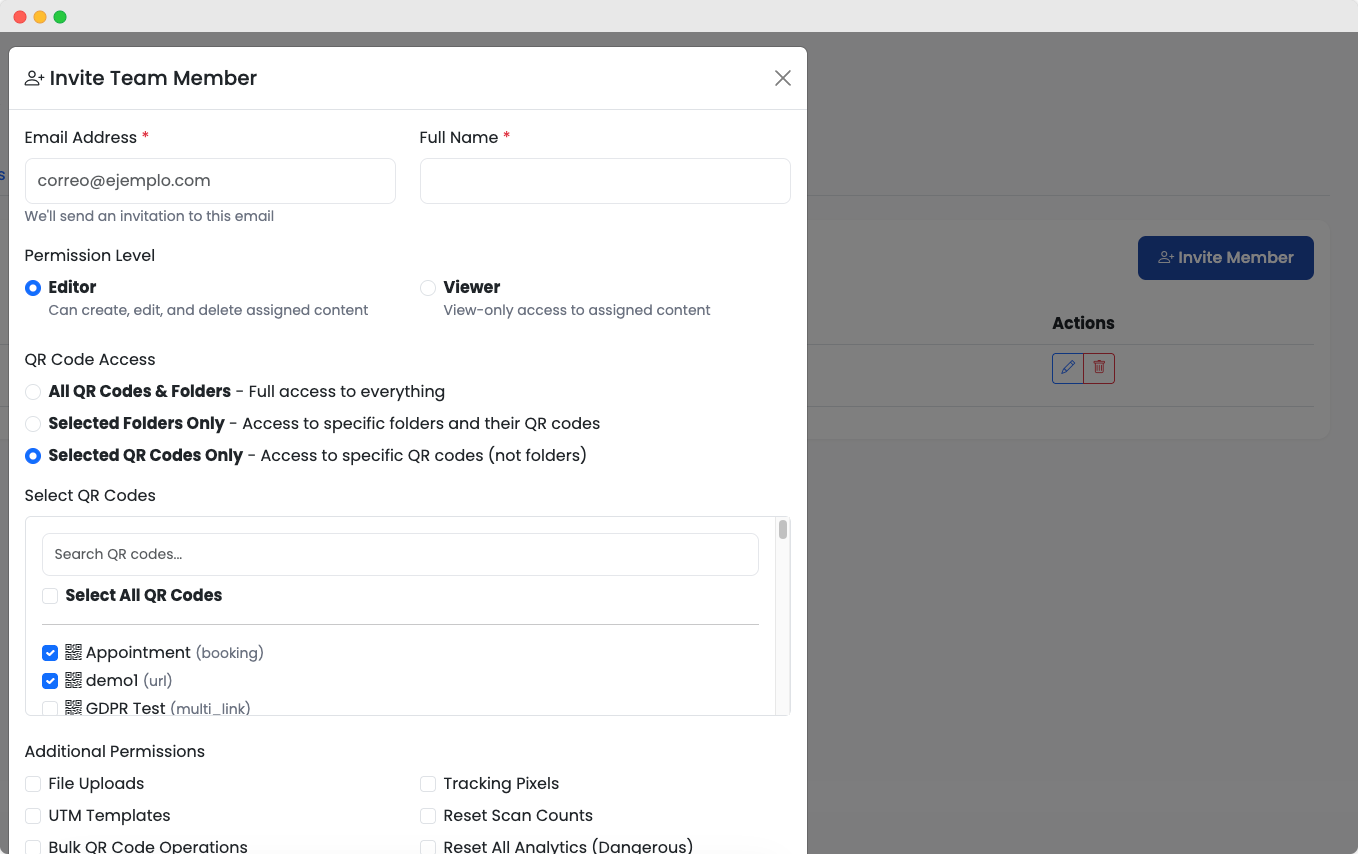Click the QR code list scrollbar
This screenshot has width=1358, height=854.
coord(783,530)
